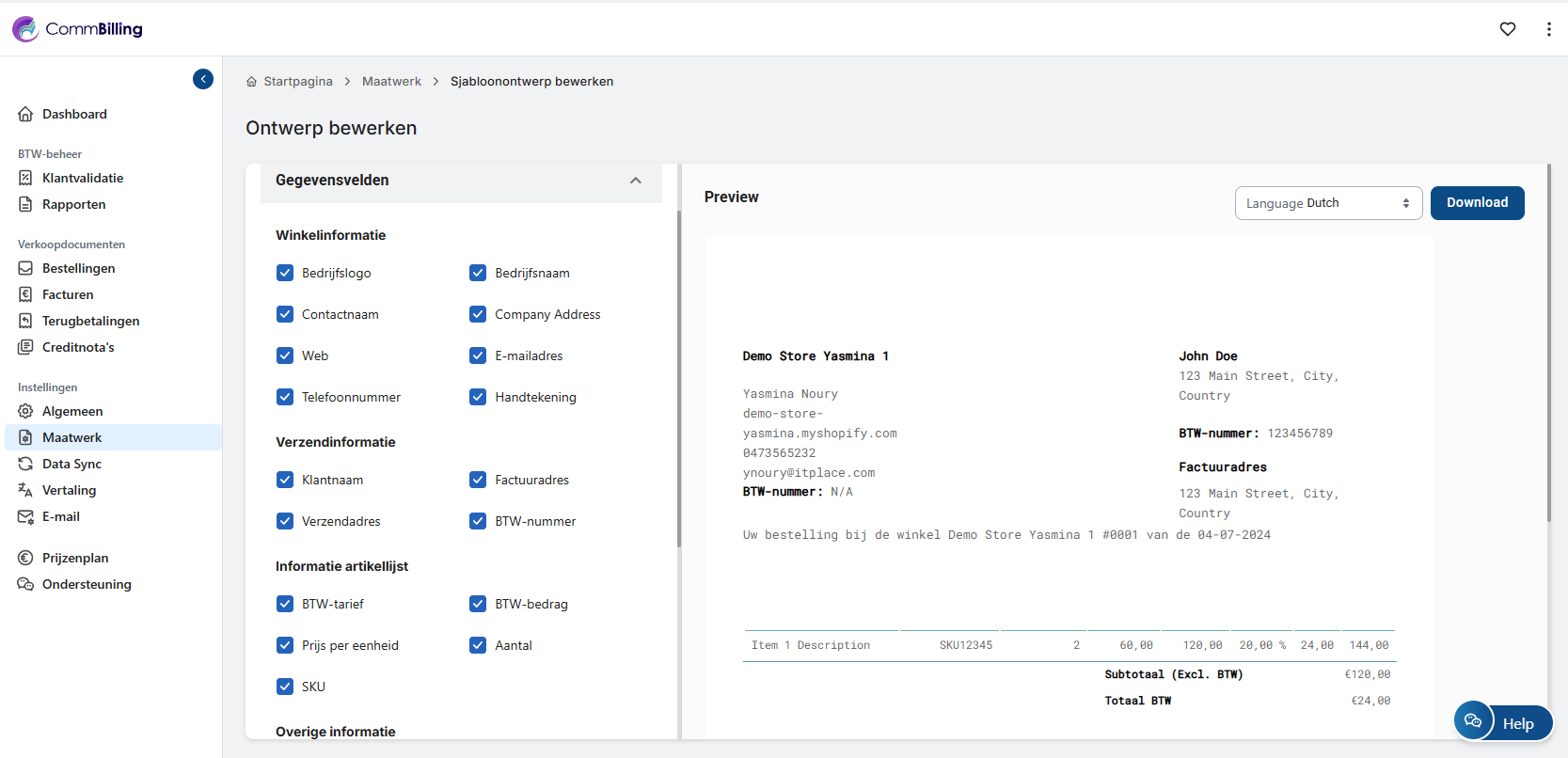The width and height of the screenshot is (1568, 758).
Task: Open Facturen in the sidebar
Action: pyautogui.click(x=68, y=294)
